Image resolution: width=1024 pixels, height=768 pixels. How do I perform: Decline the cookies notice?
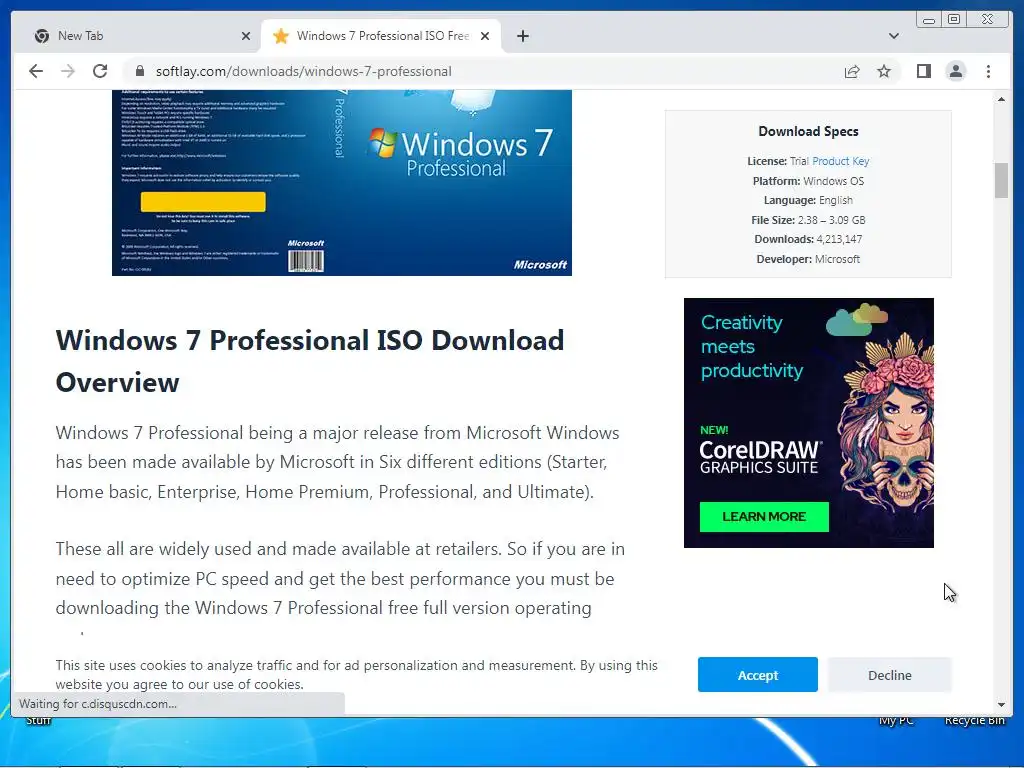[889, 675]
